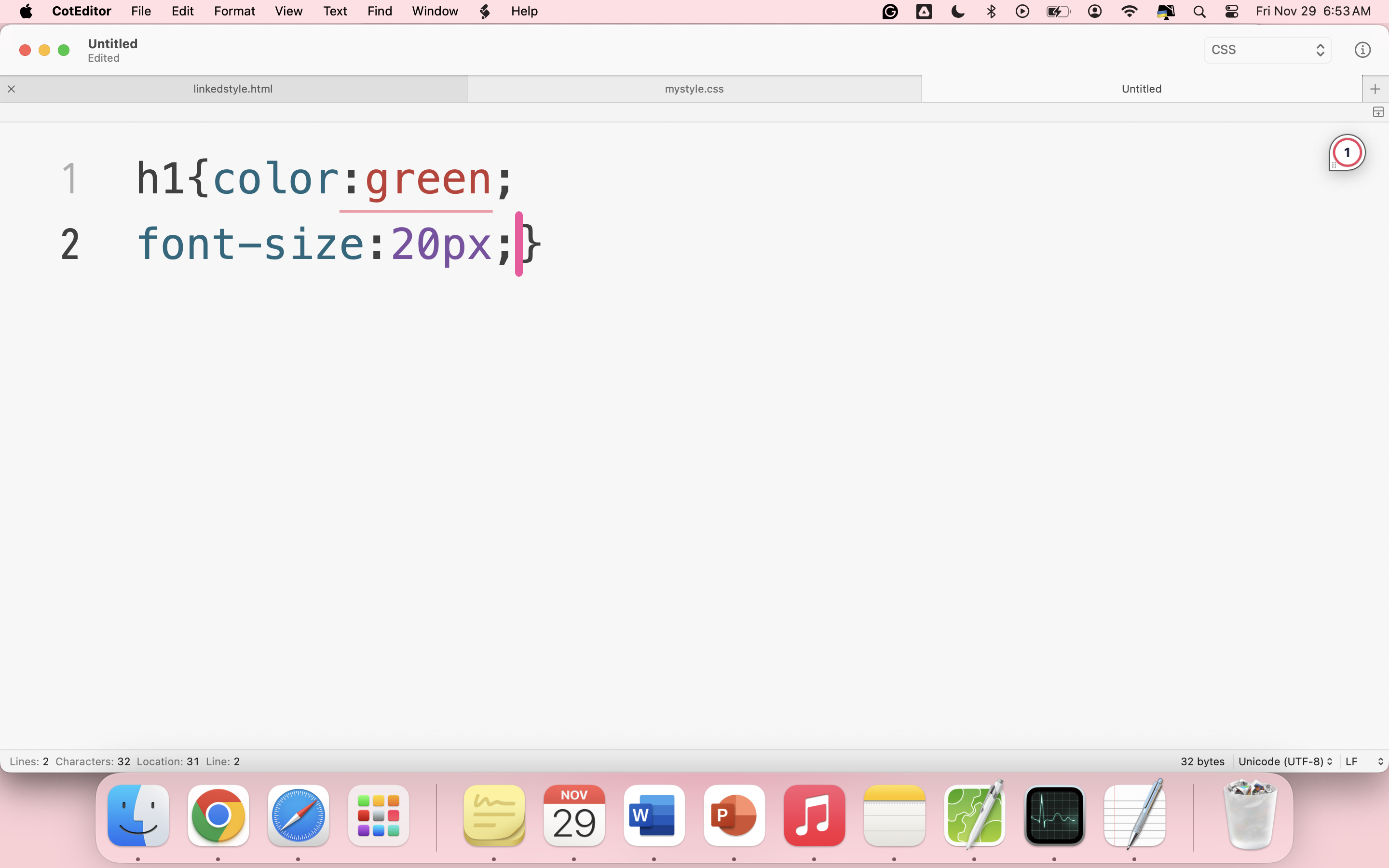Open Launchpad from the Dock
The height and width of the screenshot is (868, 1389).
[x=378, y=815]
